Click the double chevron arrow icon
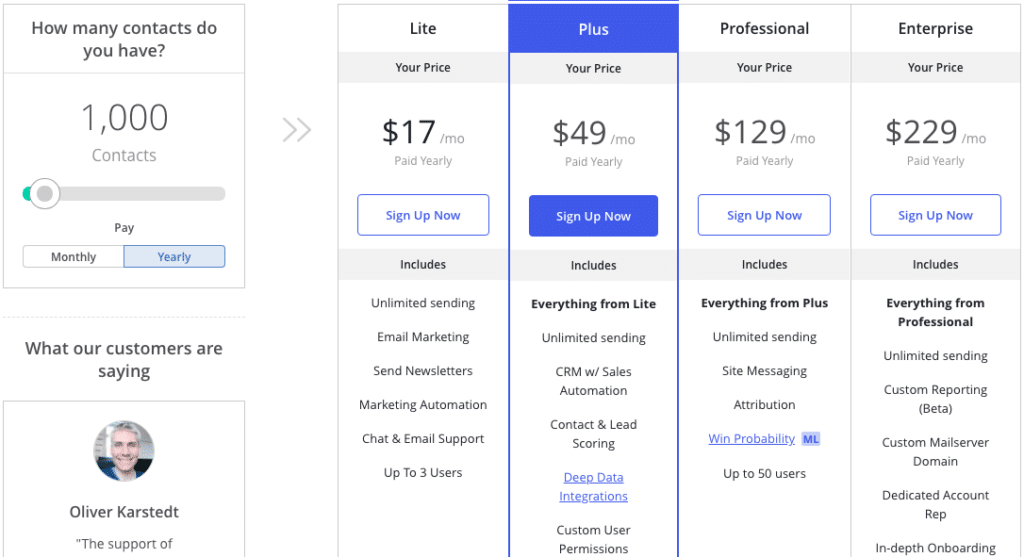Image resolution: width=1024 pixels, height=557 pixels. (x=296, y=130)
